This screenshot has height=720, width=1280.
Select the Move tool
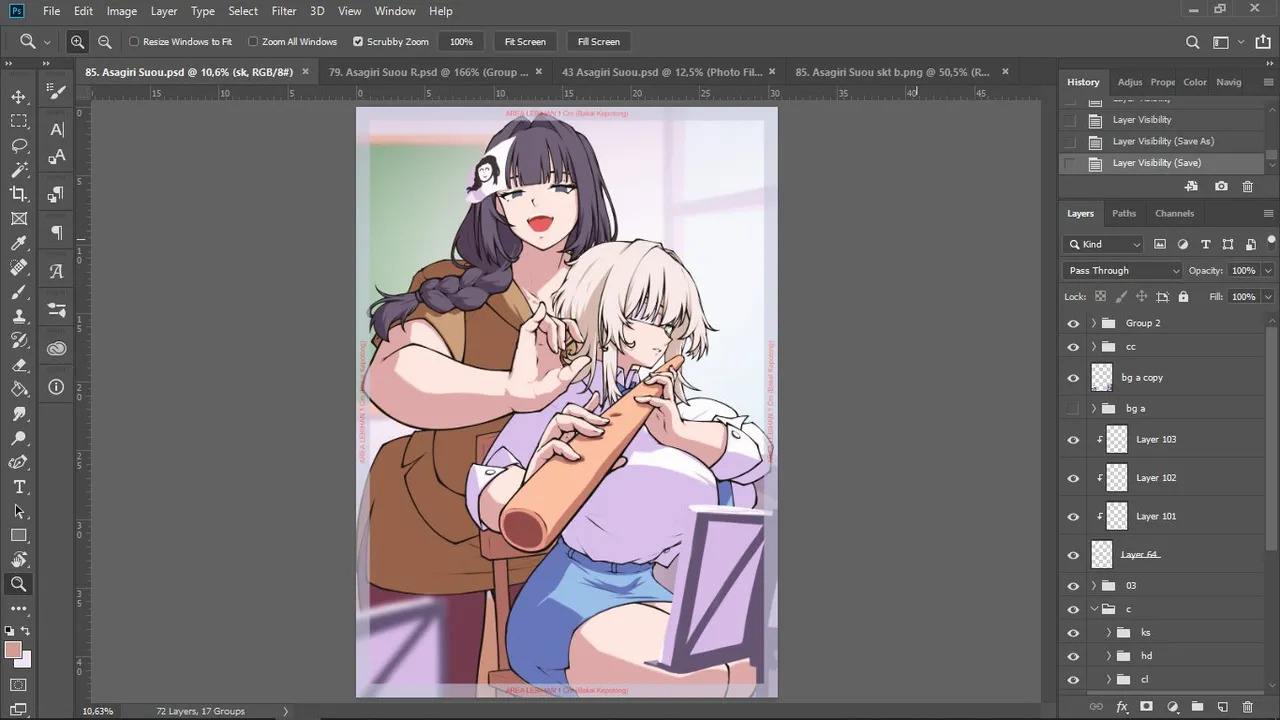19,97
